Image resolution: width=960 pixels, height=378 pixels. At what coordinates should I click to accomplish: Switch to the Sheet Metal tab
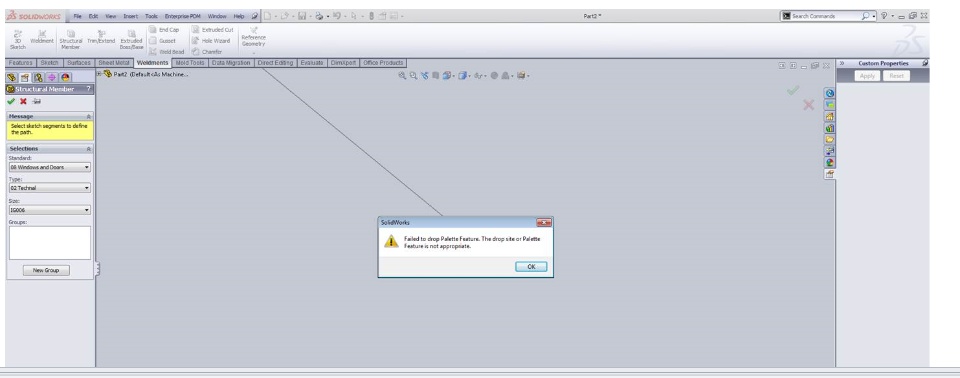click(114, 62)
